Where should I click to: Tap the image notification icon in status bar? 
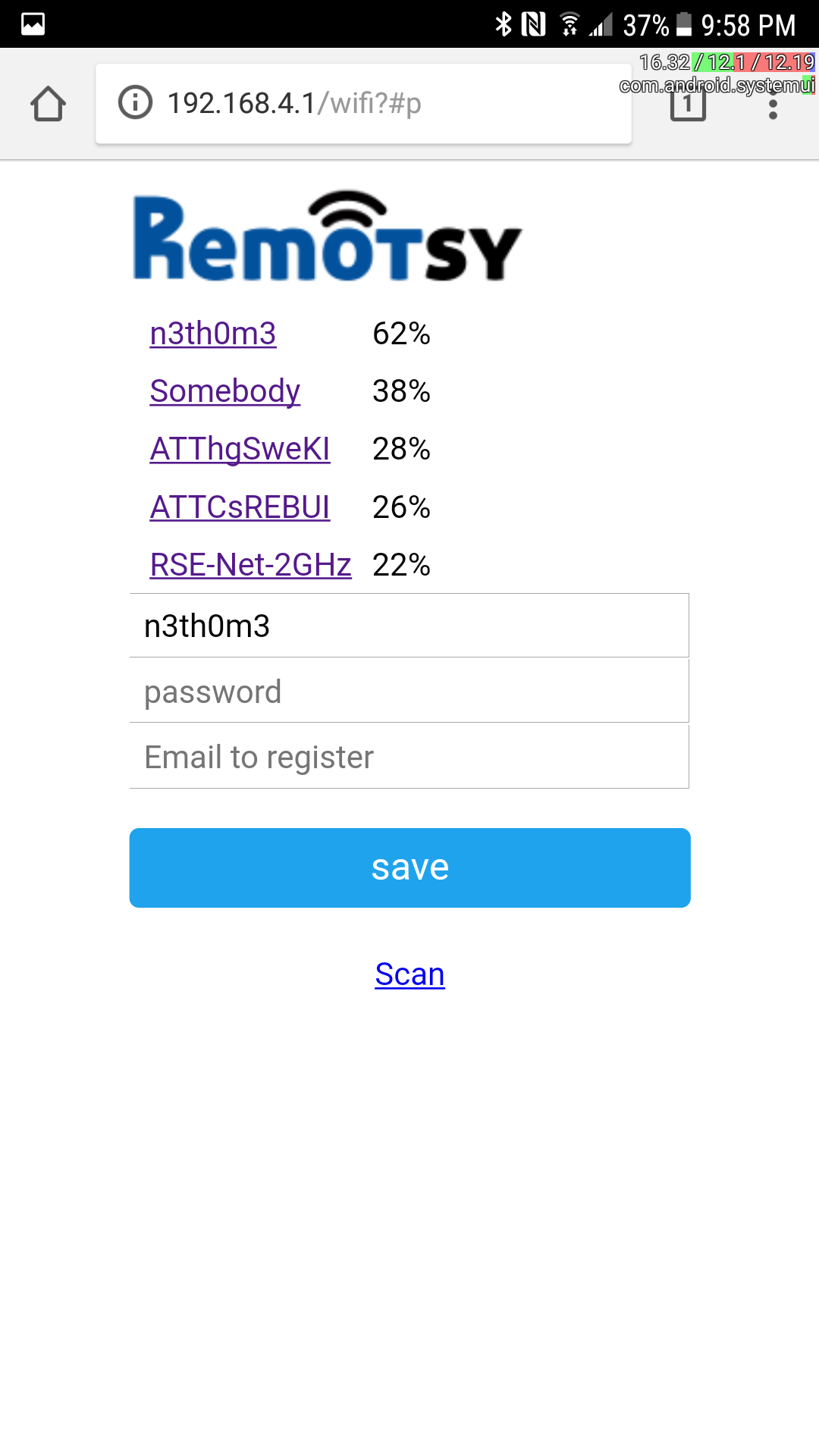point(33,24)
